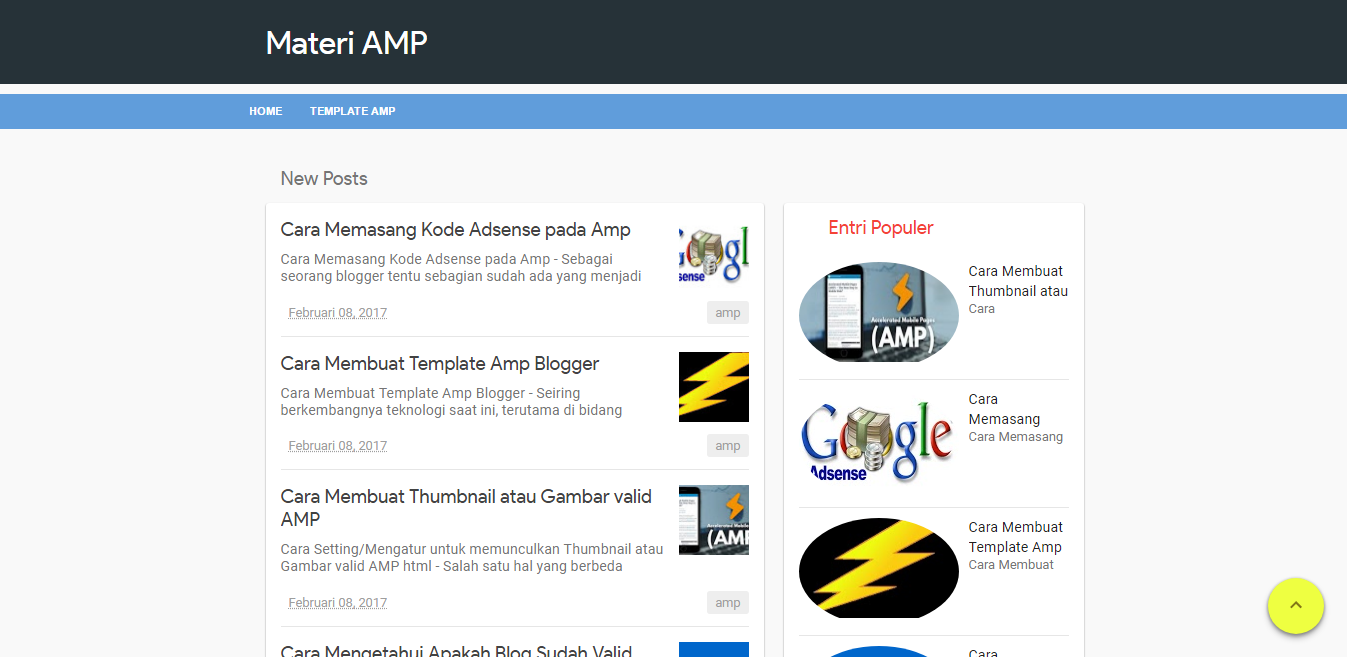This screenshot has width=1347, height=657.
Task: Open post title Cara Membuat Template Amp Blogger
Action: point(440,363)
